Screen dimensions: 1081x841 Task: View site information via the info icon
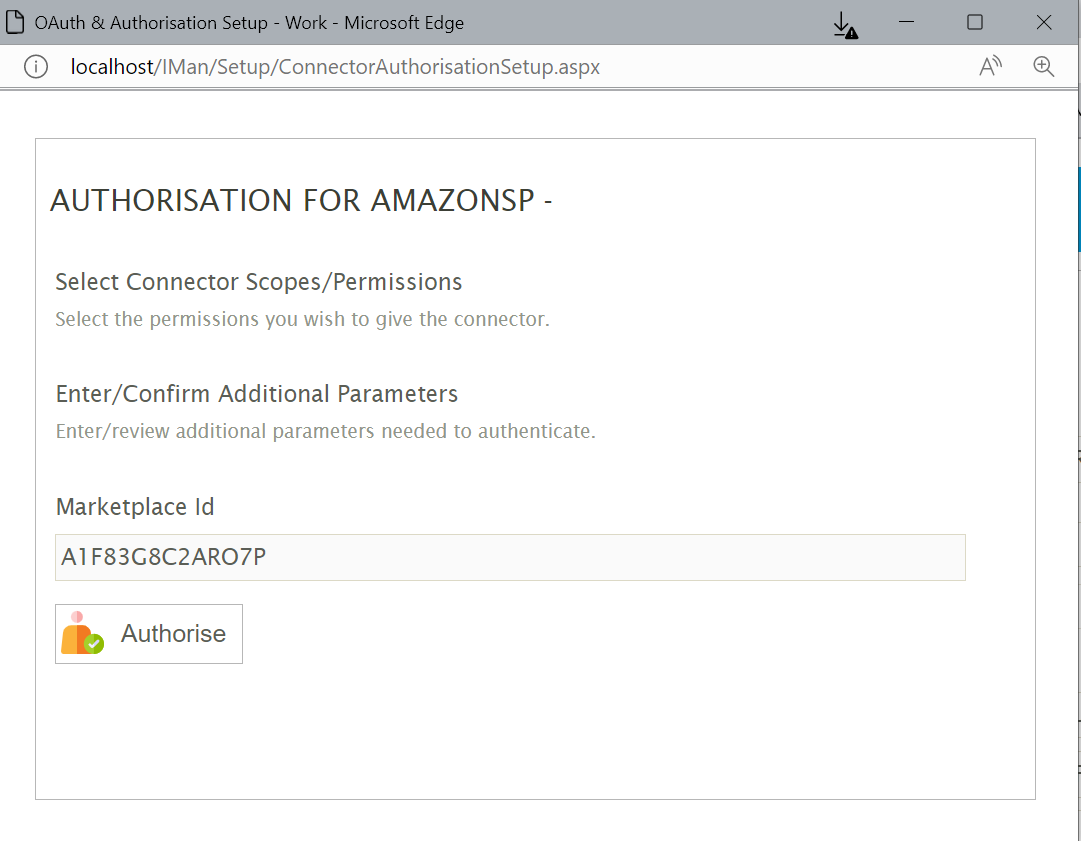35,67
